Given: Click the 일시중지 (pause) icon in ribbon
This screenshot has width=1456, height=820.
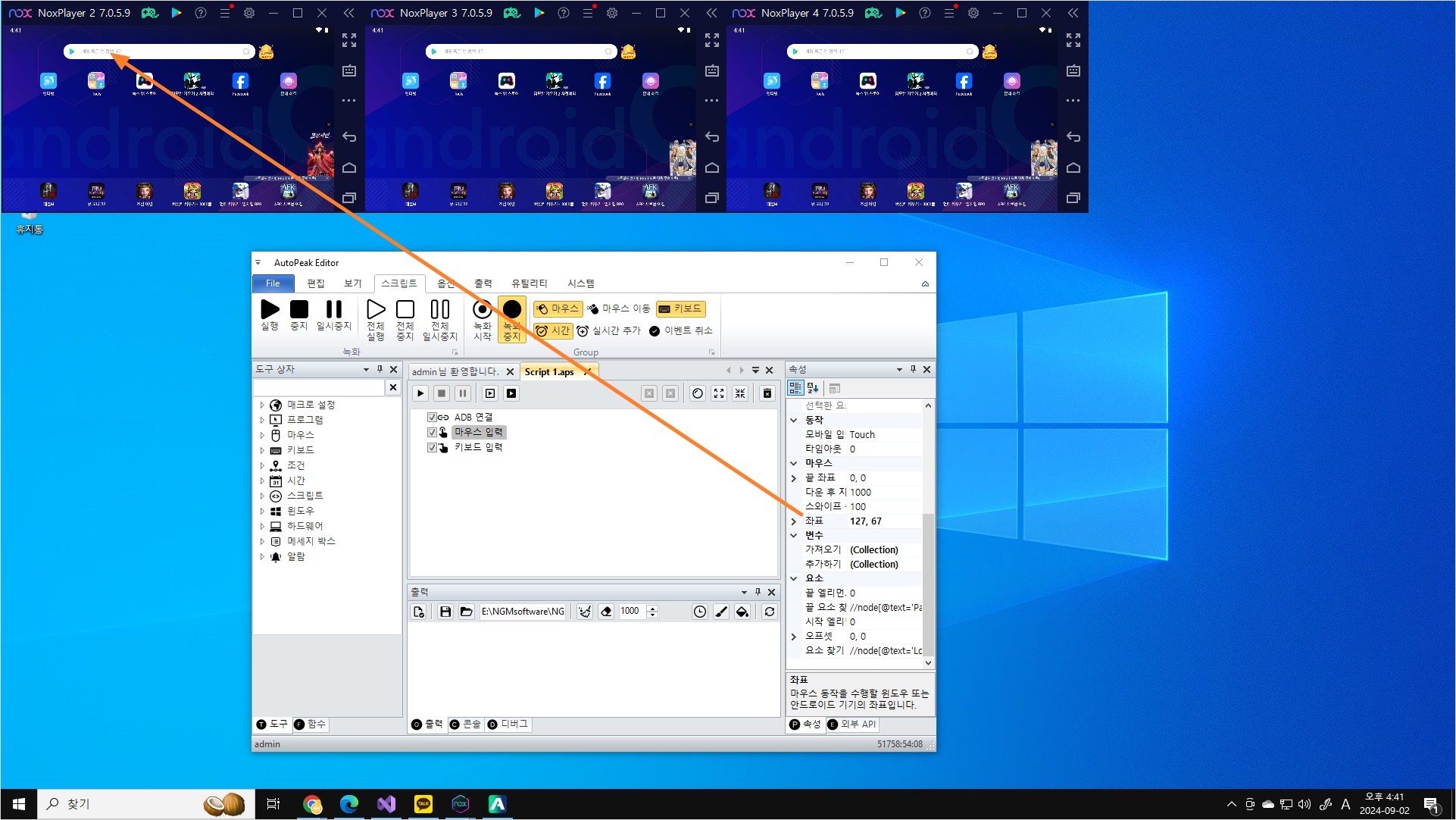Looking at the screenshot, I should click(333, 310).
